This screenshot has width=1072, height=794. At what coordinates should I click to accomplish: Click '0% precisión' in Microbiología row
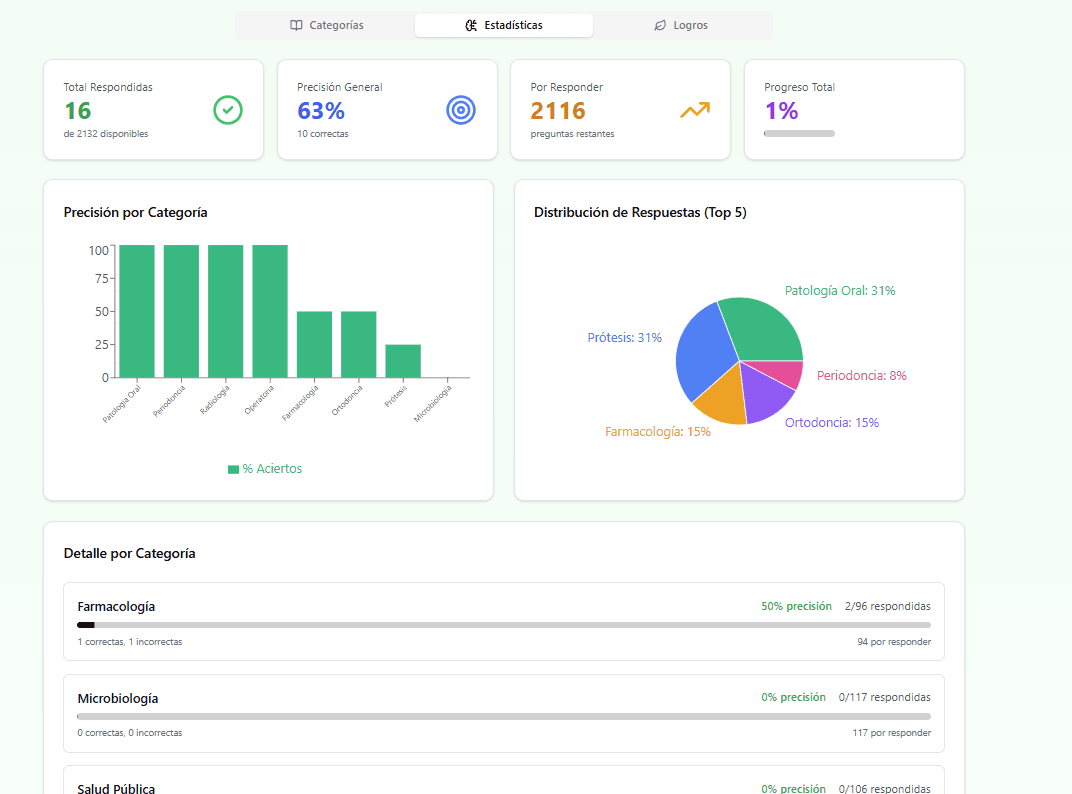click(x=793, y=698)
